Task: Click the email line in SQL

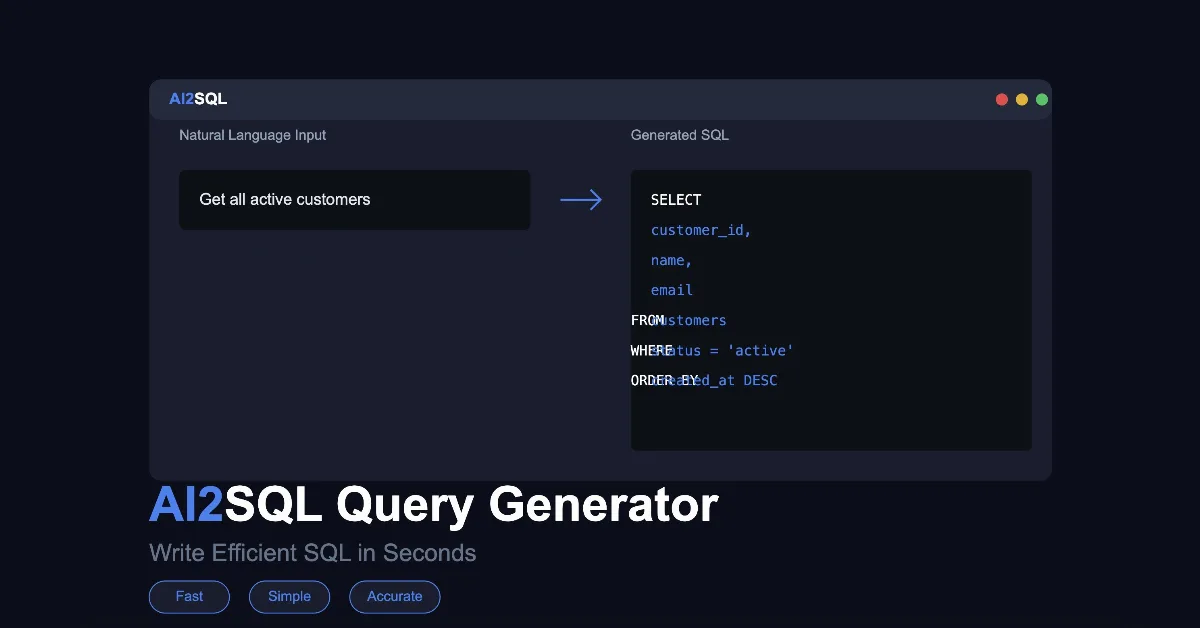Action: 672,290
